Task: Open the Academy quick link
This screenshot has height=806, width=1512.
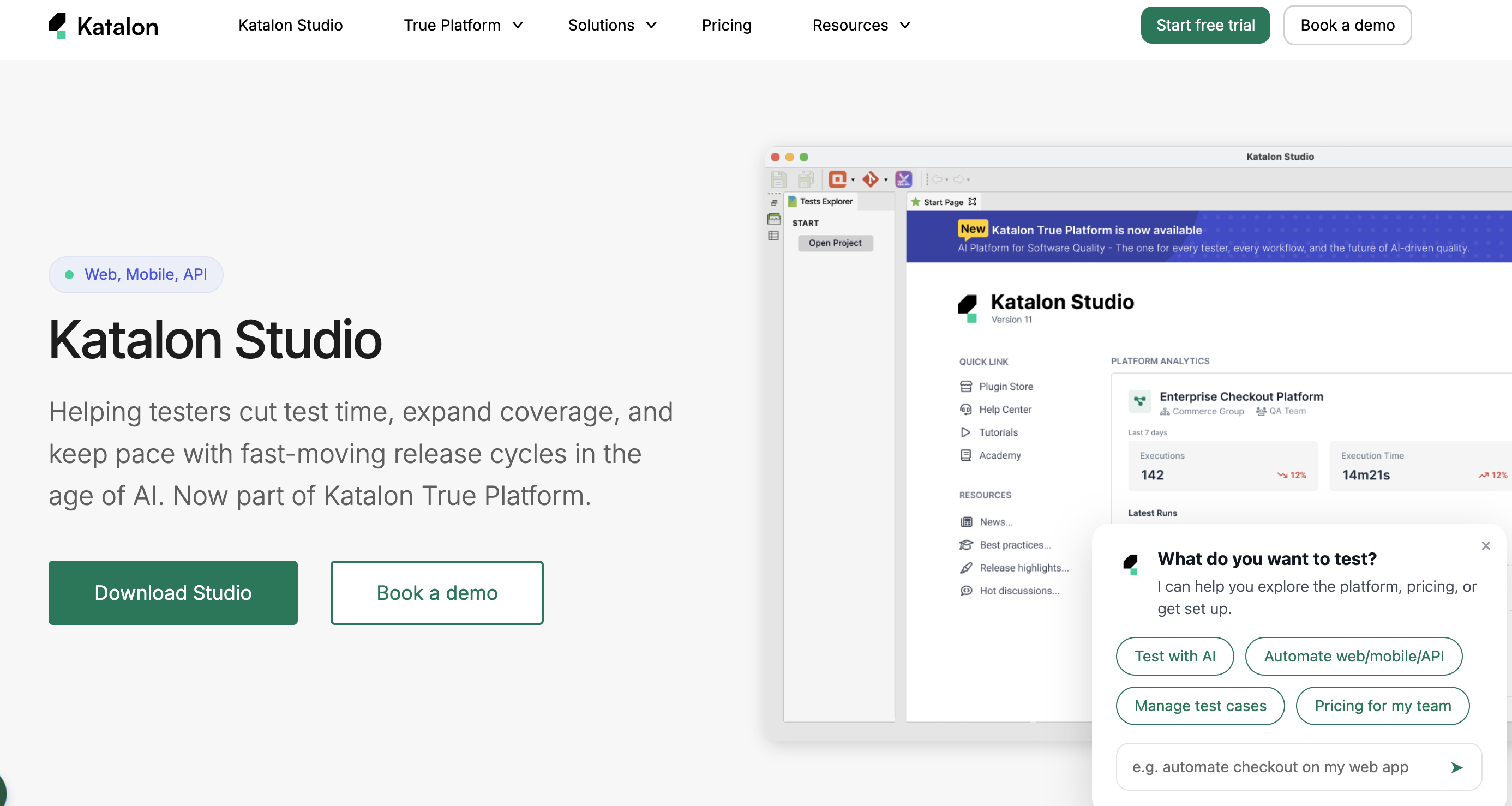Action: [1000, 455]
